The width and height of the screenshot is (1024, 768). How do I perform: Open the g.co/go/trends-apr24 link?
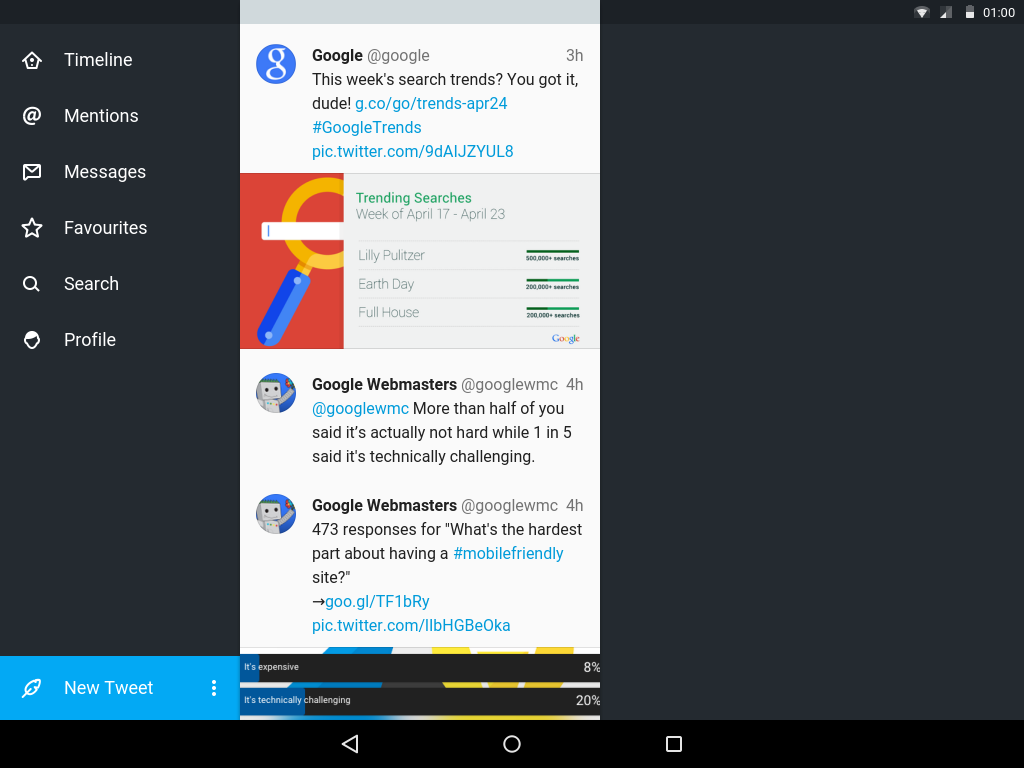pyautogui.click(x=431, y=104)
